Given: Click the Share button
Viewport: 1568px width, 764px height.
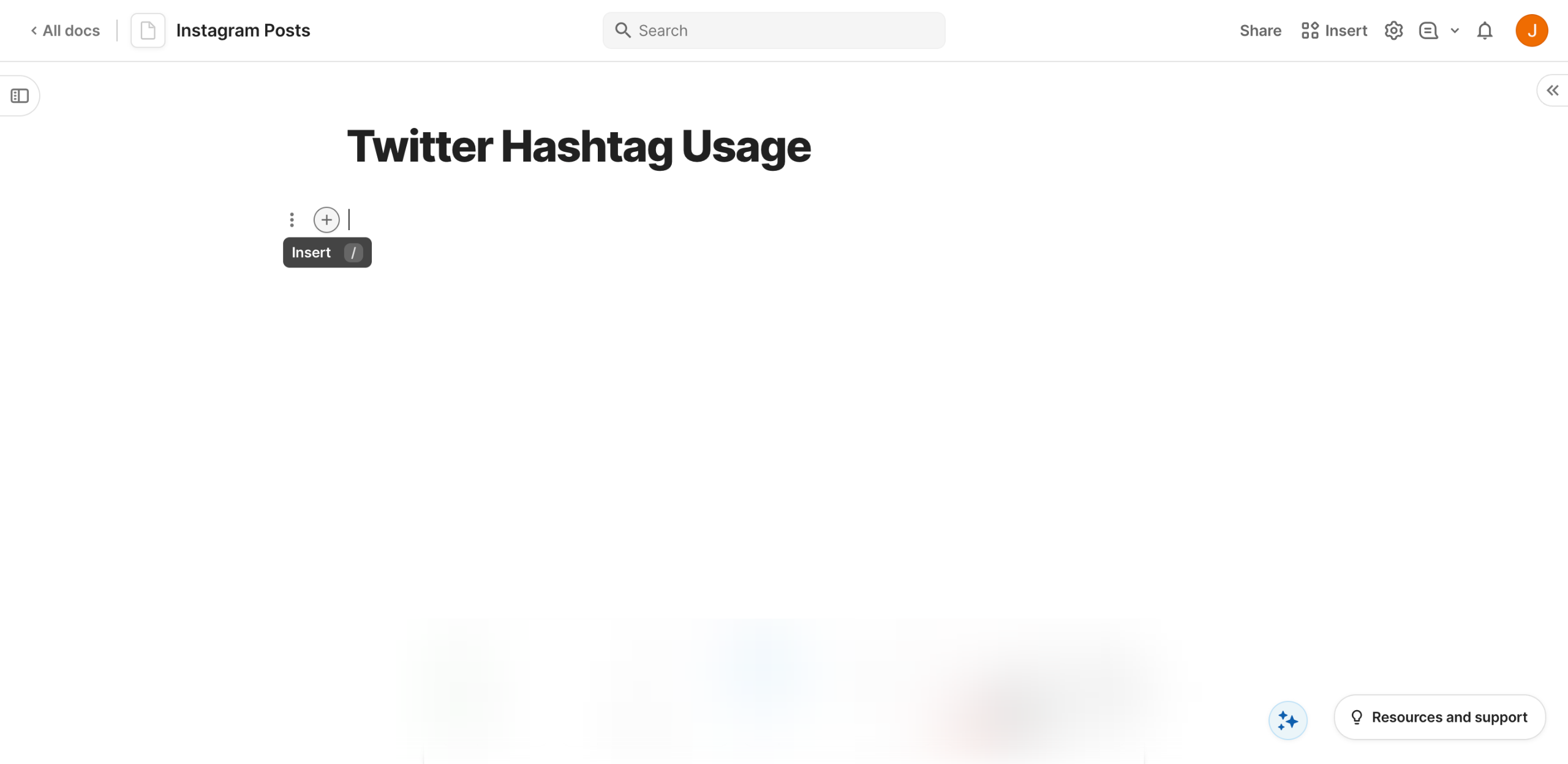Looking at the screenshot, I should [1260, 31].
